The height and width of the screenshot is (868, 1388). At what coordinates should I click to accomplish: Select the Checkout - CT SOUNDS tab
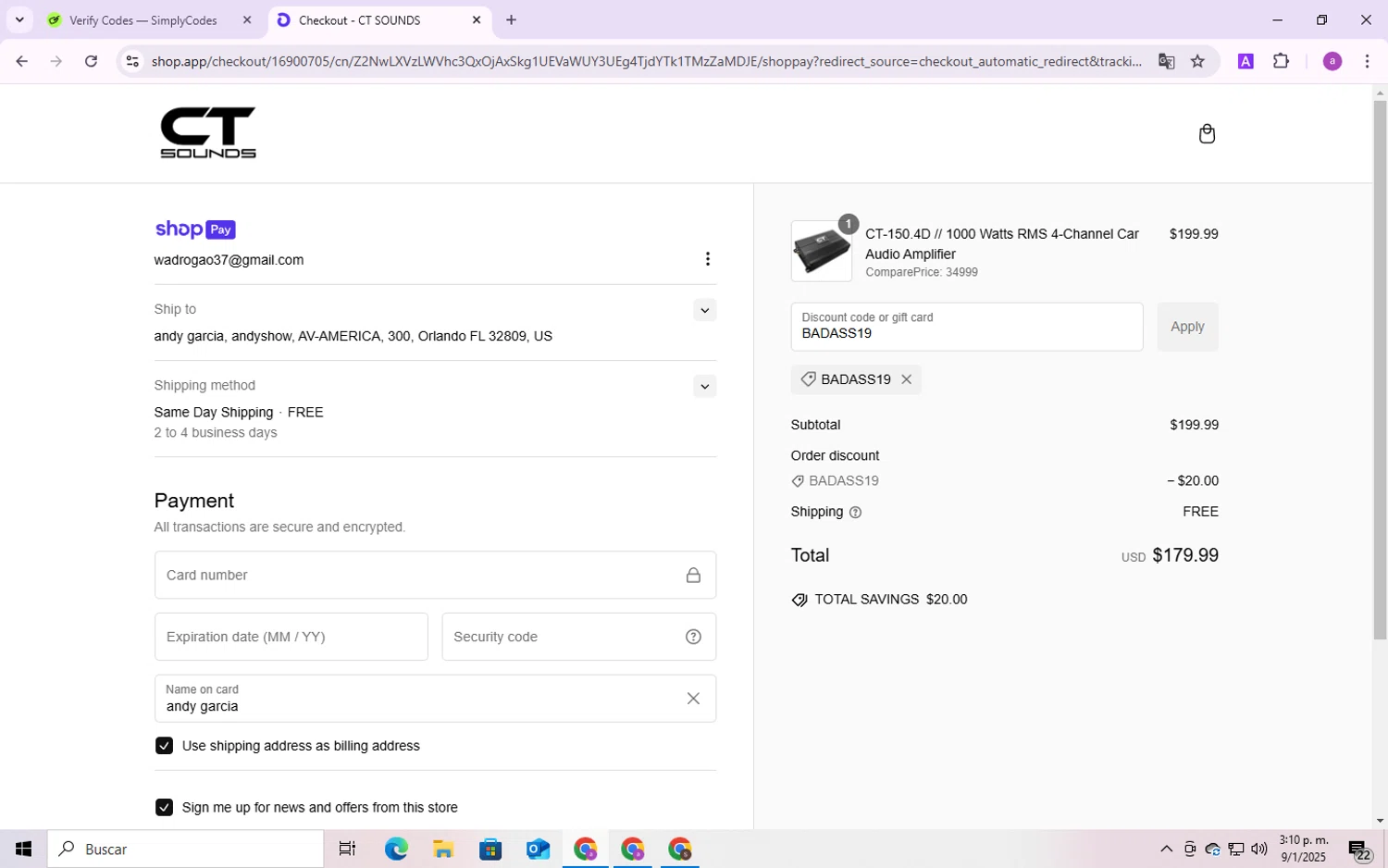tap(359, 19)
